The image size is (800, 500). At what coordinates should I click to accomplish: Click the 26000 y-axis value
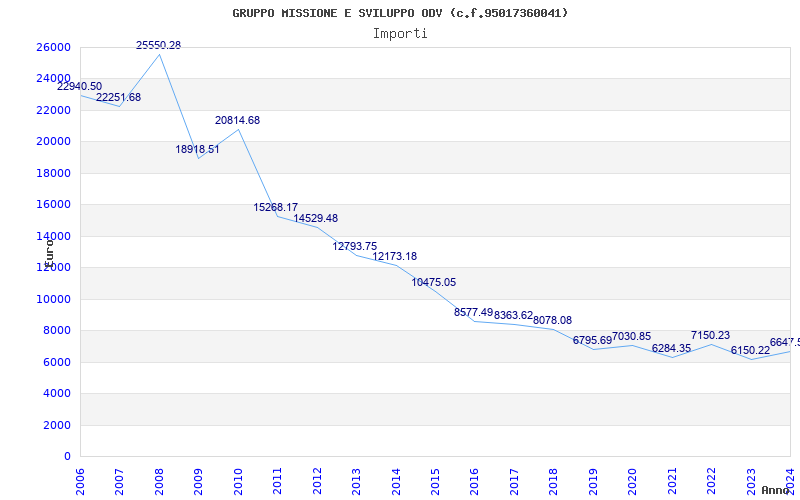point(53,47)
